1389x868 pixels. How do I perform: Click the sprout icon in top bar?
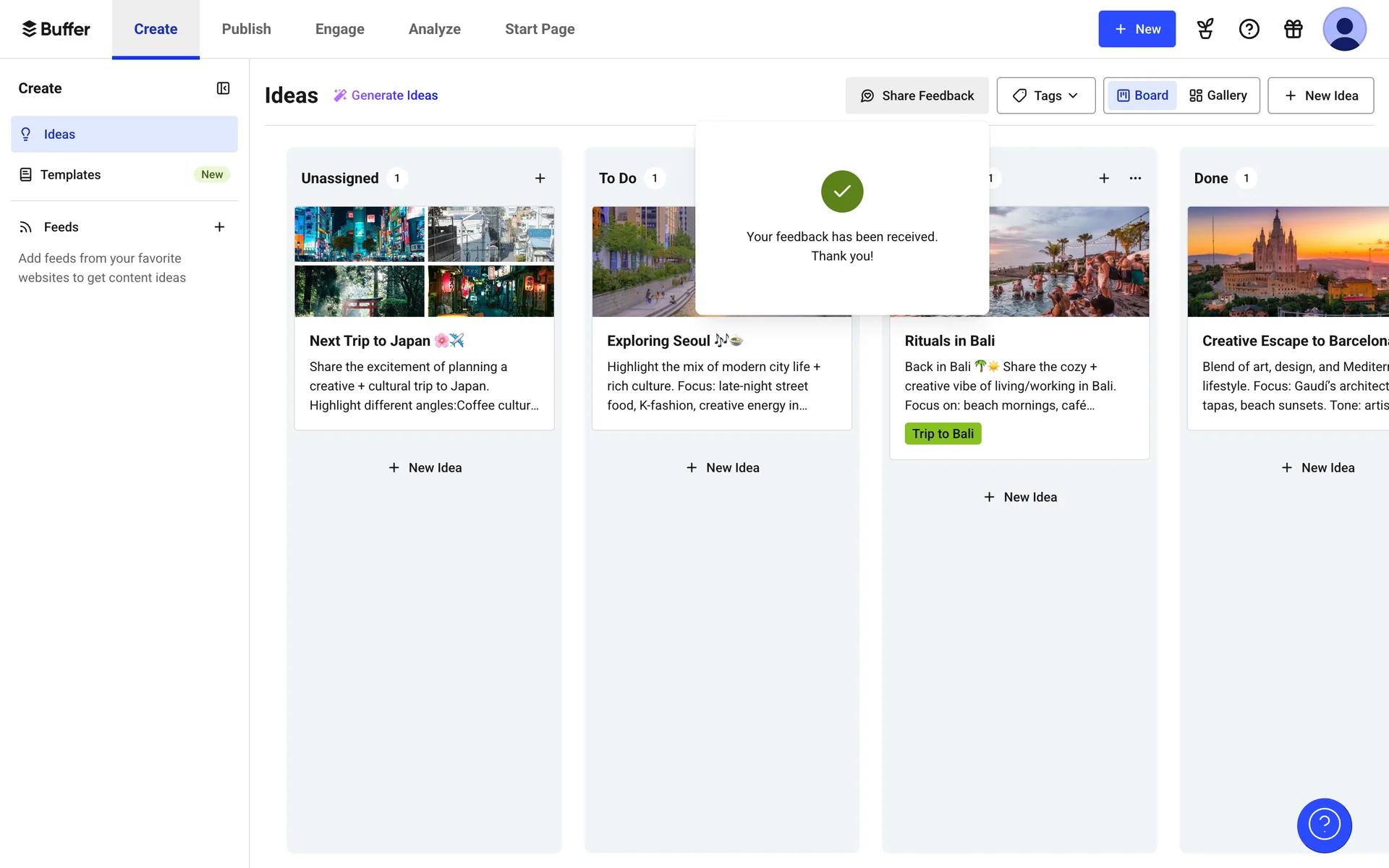1205,29
